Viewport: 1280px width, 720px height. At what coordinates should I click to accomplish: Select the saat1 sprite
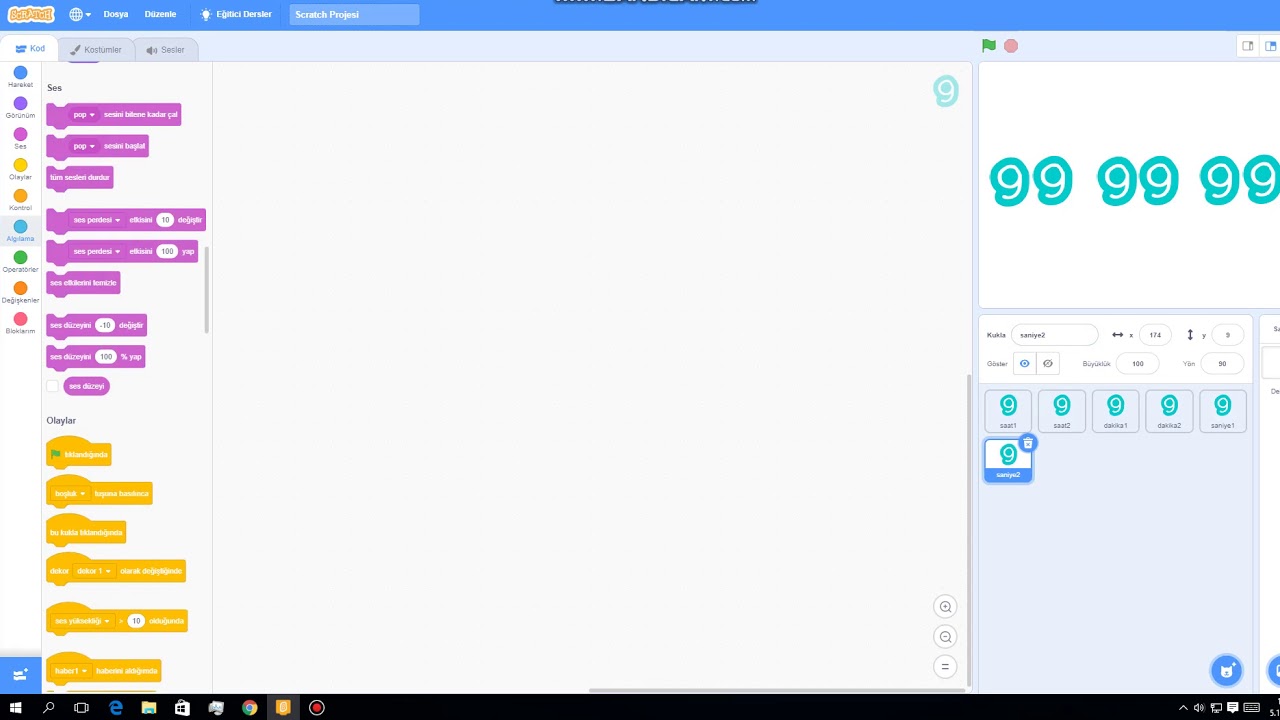pyautogui.click(x=1008, y=411)
